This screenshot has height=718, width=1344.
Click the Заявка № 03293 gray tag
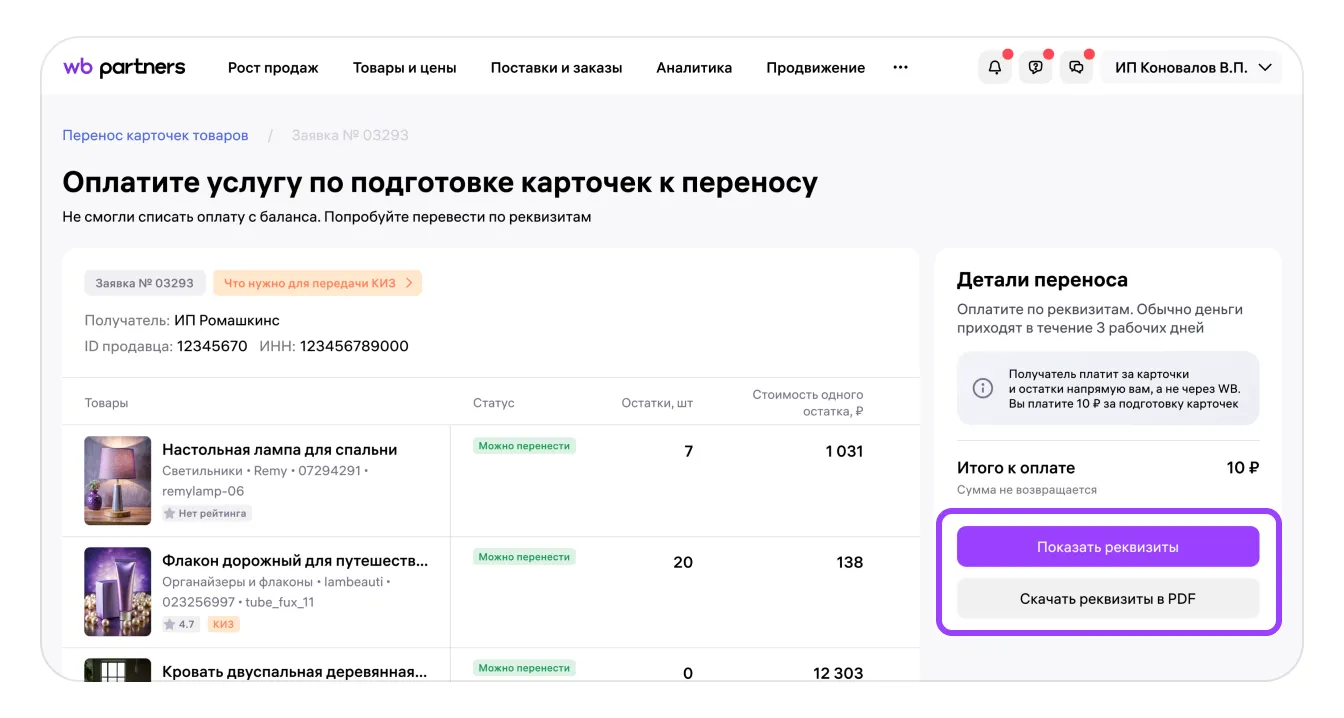click(x=145, y=283)
